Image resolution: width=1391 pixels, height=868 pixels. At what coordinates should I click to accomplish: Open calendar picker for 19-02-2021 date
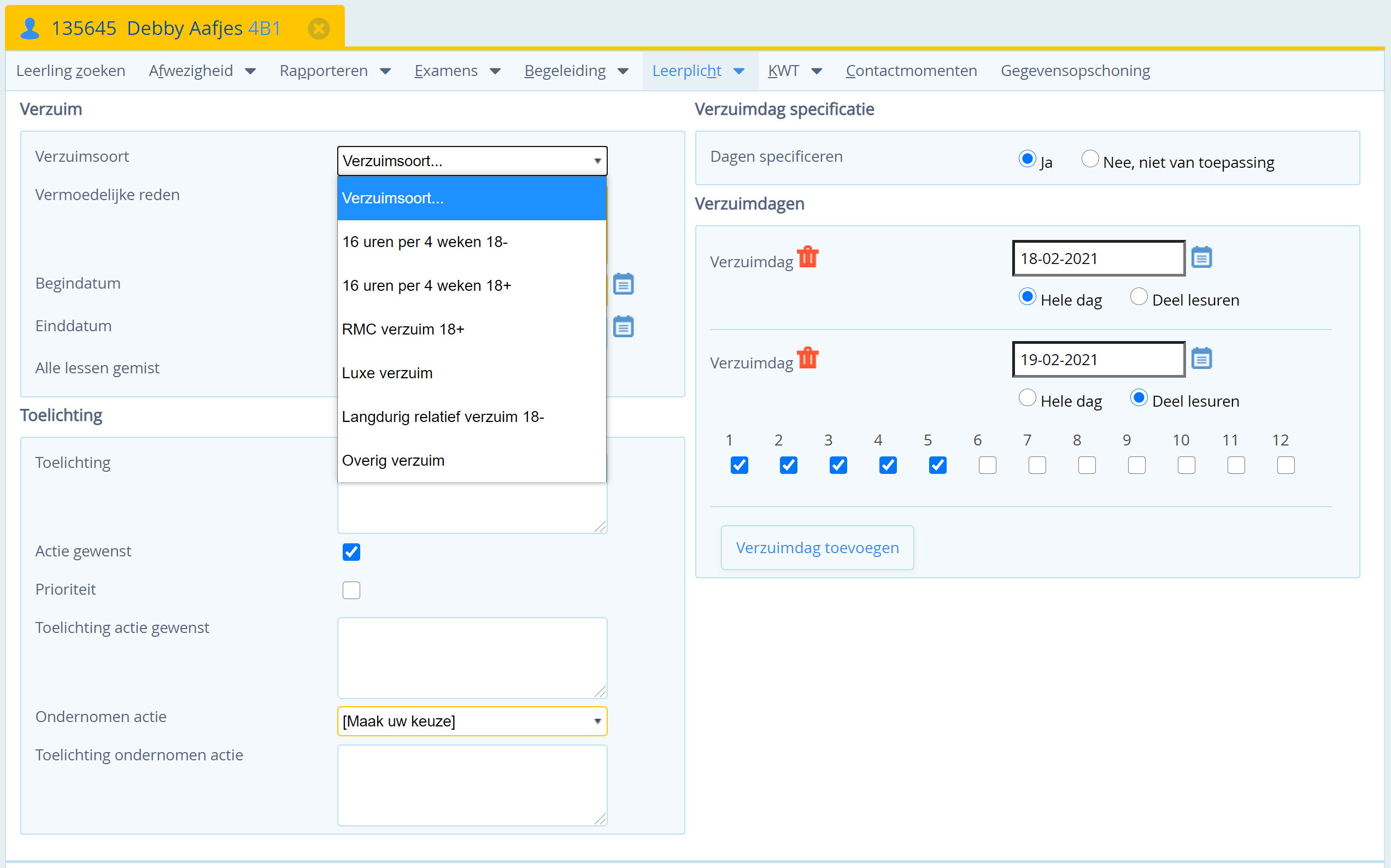click(x=1202, y=358)
